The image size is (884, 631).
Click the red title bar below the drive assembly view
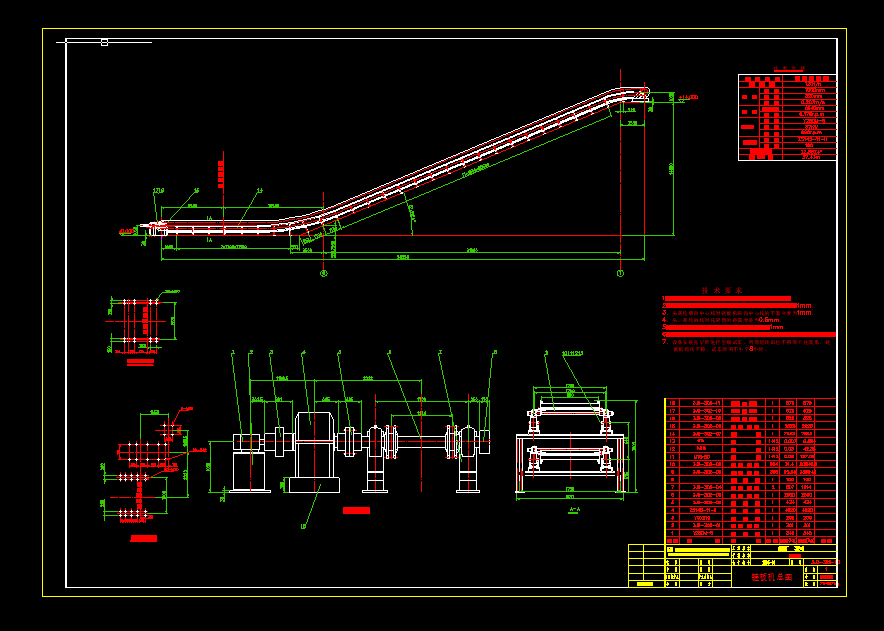[356, 510]
